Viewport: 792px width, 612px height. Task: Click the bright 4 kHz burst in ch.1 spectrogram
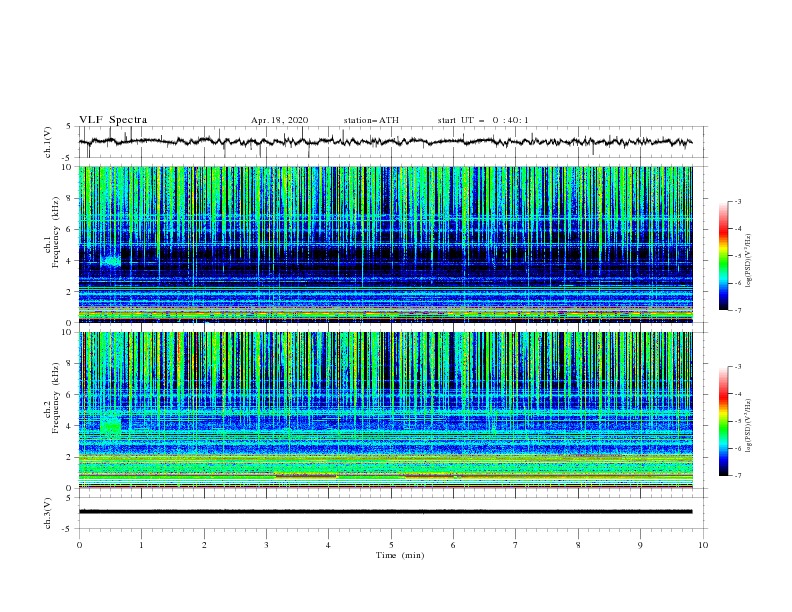coord(111,262)
